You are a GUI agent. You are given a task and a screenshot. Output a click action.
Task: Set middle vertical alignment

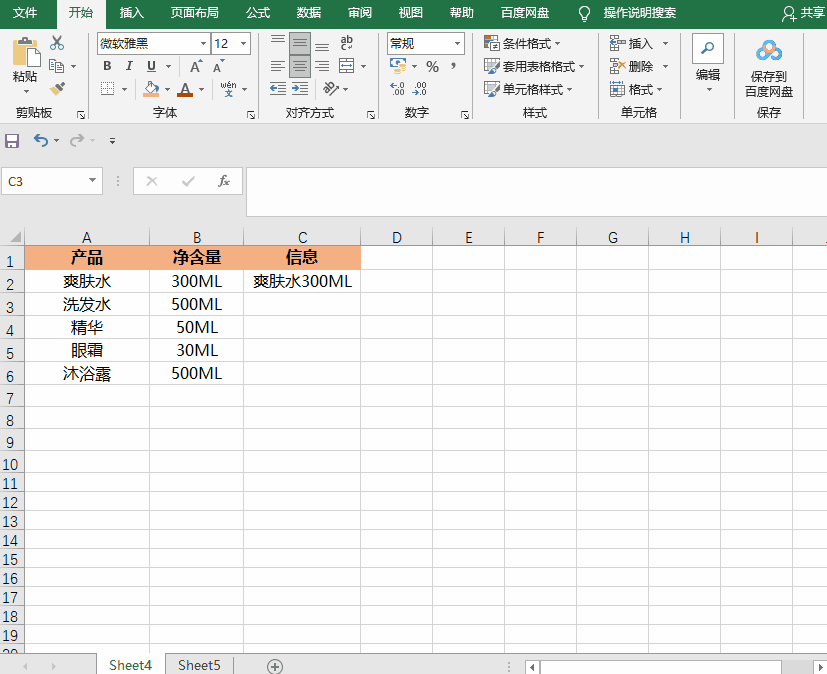300,43
